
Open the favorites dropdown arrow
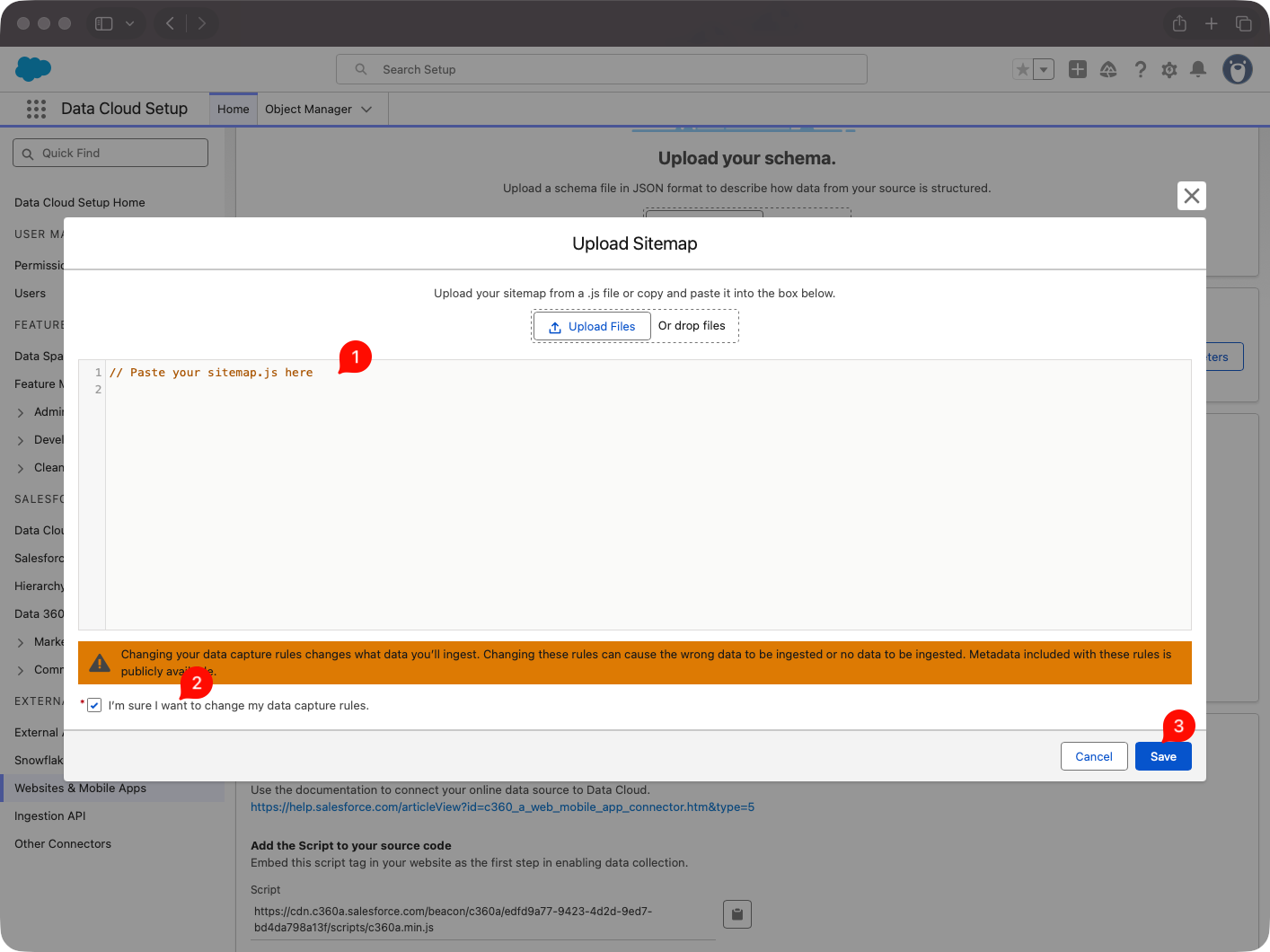(x=1043, y=67)
